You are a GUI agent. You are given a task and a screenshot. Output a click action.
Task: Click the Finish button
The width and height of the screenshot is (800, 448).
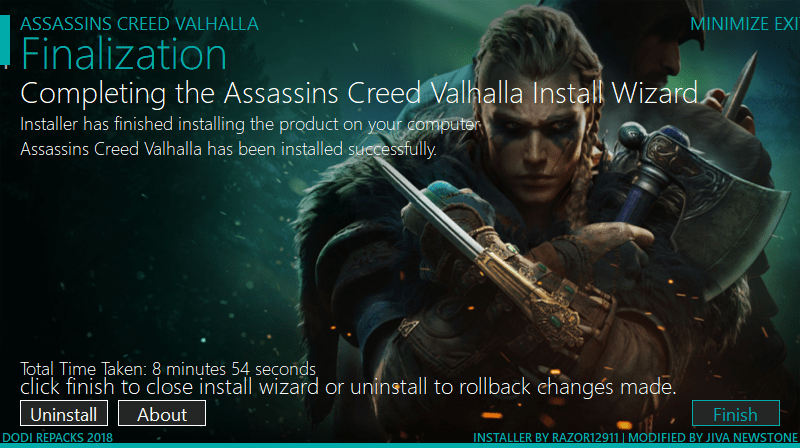pyautogui.click(x=736, y=413)
